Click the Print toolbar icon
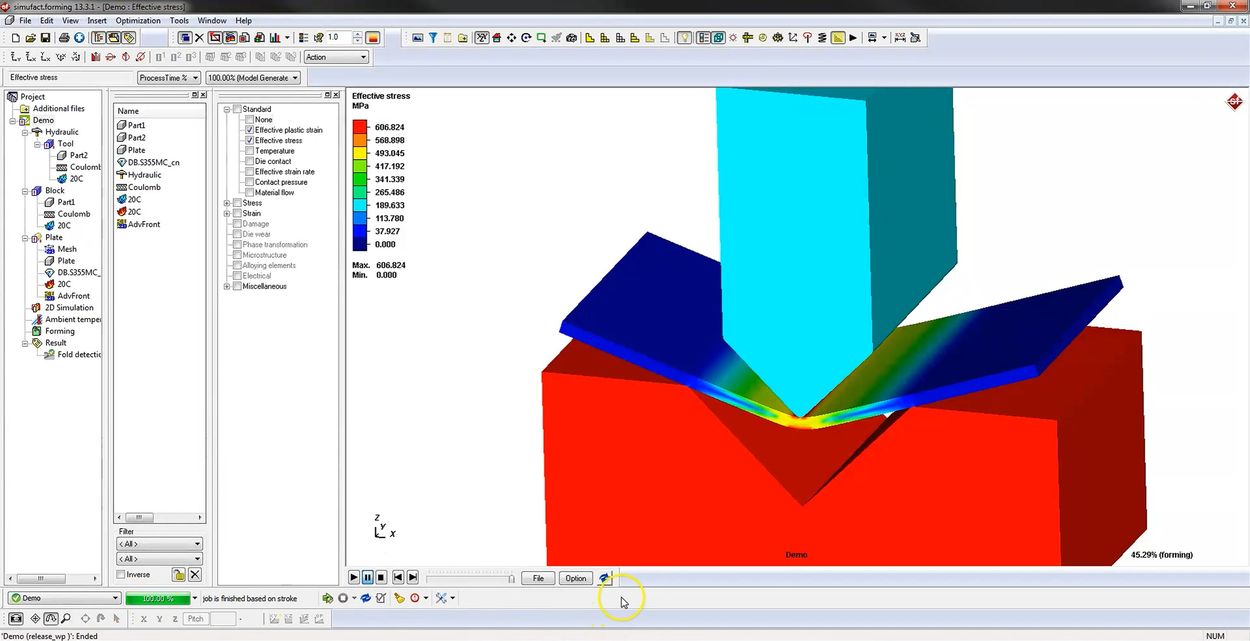 [64, 37]
